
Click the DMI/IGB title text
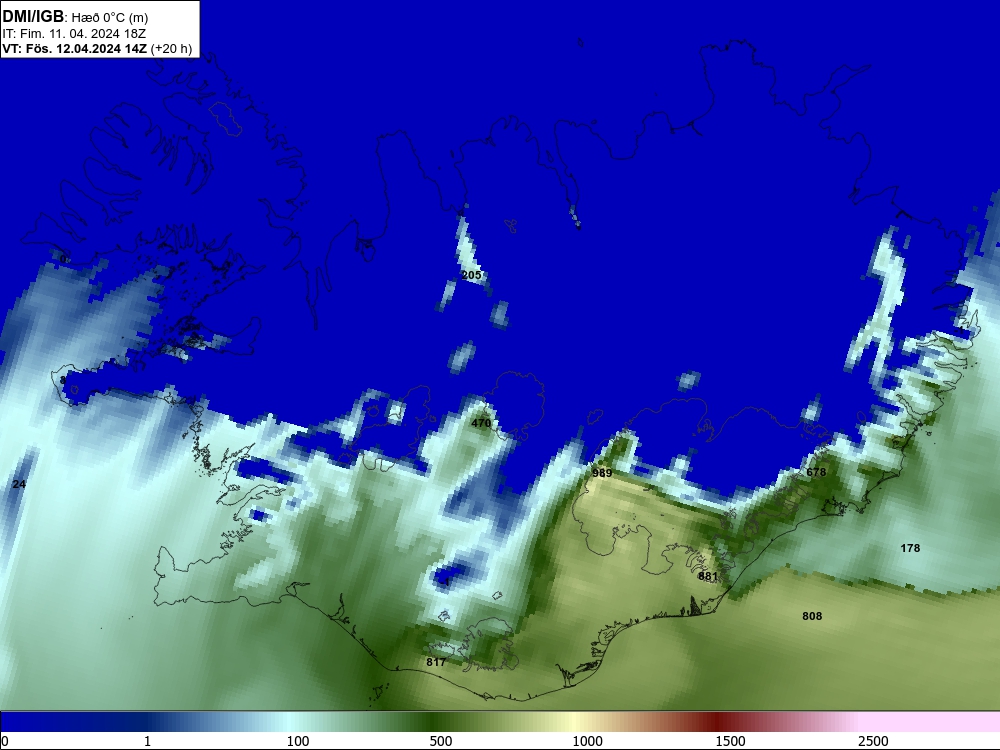[x=33, y=17]
